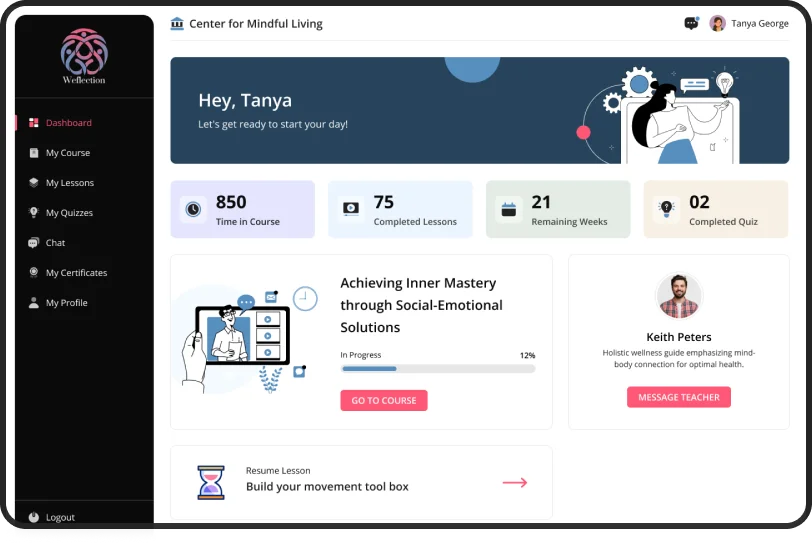The height and width of the screenshot is (543, 812).
Task: View My Certificates page
Action: (x=76, y=273)
